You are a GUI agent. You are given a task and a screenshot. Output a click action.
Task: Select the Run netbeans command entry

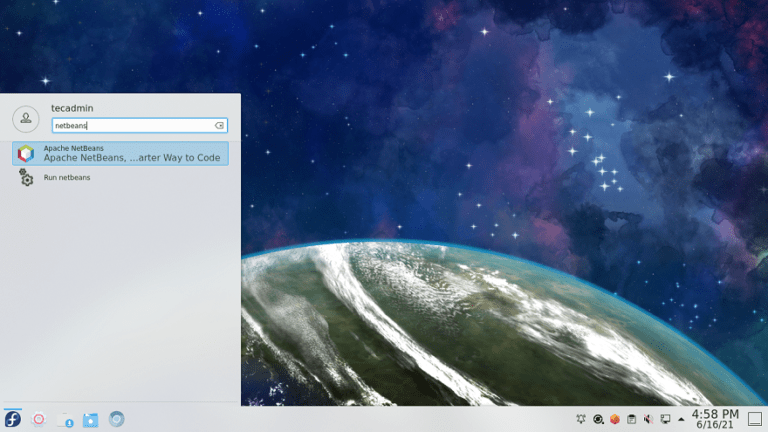(x=67, y=178)
